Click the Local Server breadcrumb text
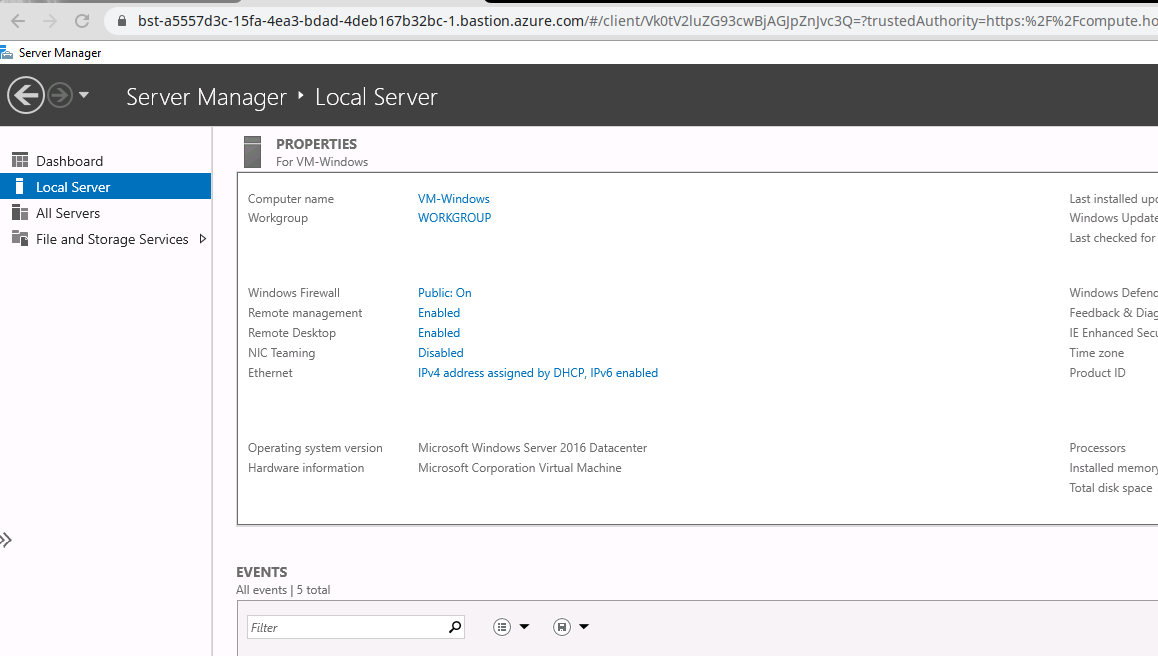Screen dimensions: 1158x656 pos(376,97)
